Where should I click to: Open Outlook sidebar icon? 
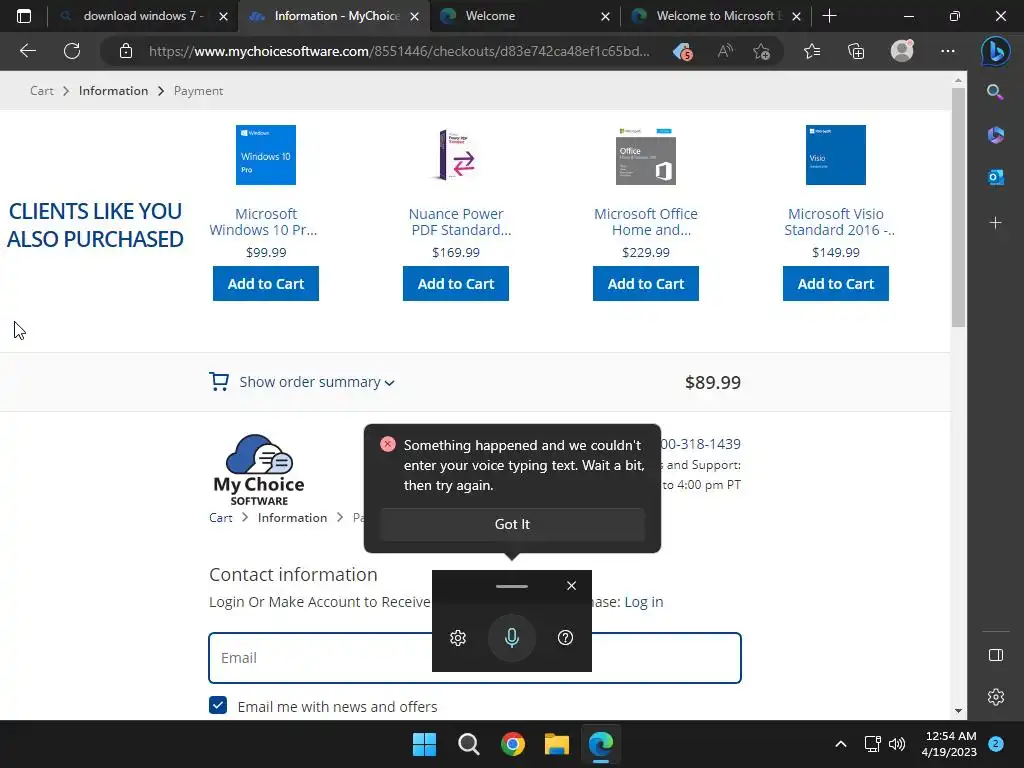[995, 177]
